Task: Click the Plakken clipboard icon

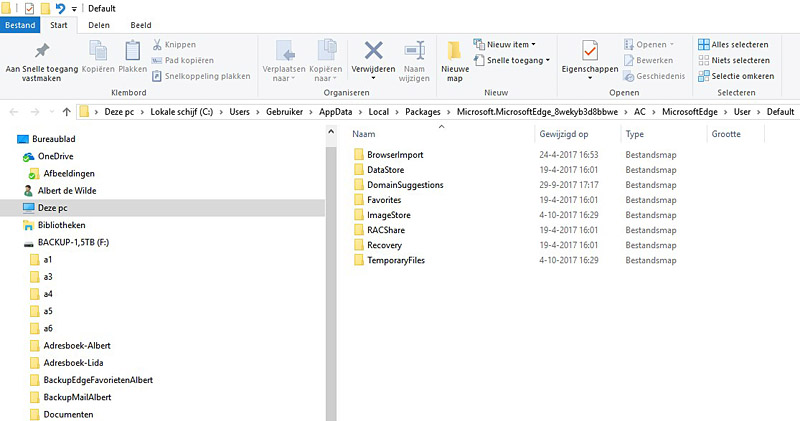Action: pyautogui.click(x=133, y=51)
